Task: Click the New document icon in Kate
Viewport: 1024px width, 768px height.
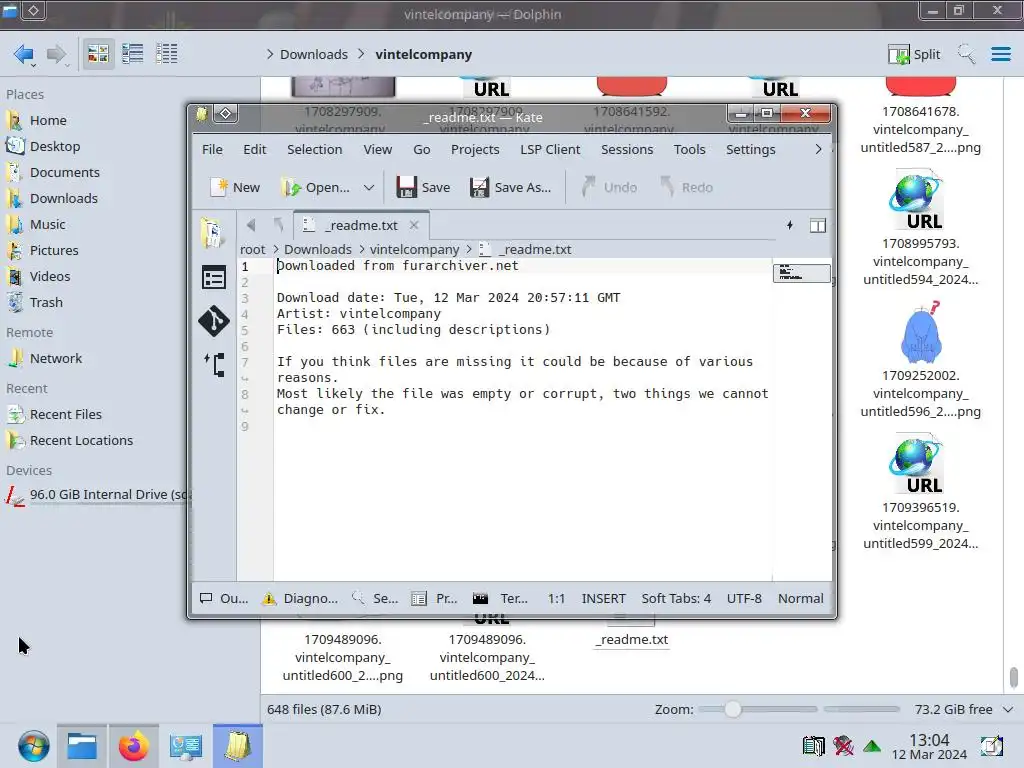Action: (x=234, y=187)
